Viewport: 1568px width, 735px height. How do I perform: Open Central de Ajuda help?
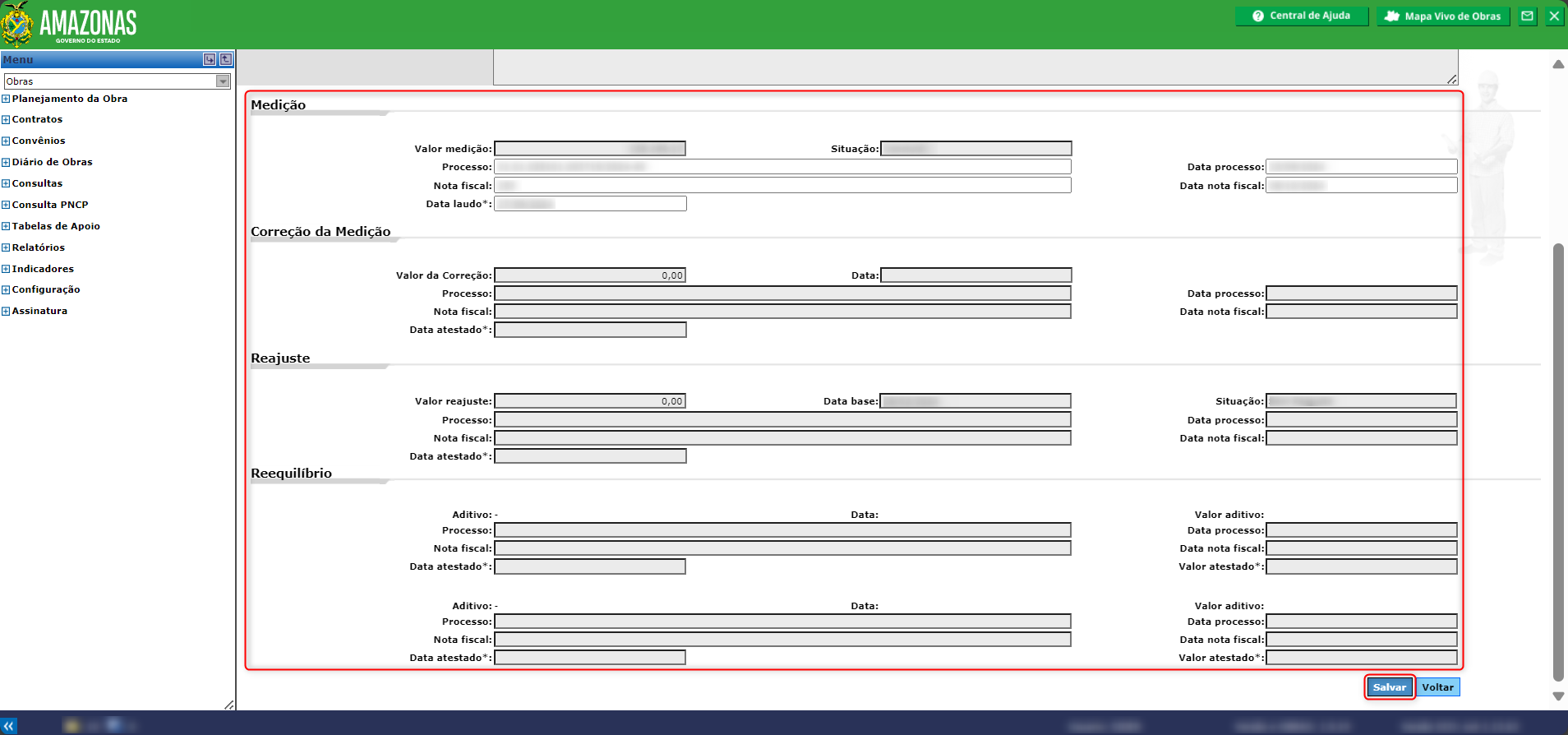[x=1302, y=16]
